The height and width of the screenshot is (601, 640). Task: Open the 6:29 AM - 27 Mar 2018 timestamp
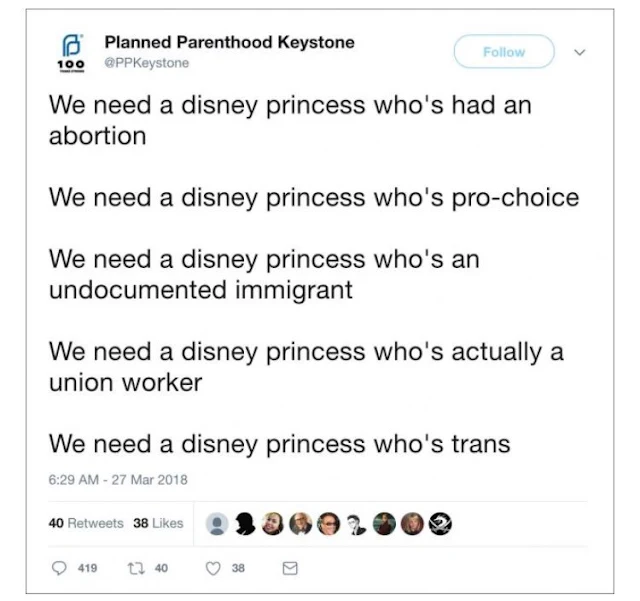pos(118,479)
